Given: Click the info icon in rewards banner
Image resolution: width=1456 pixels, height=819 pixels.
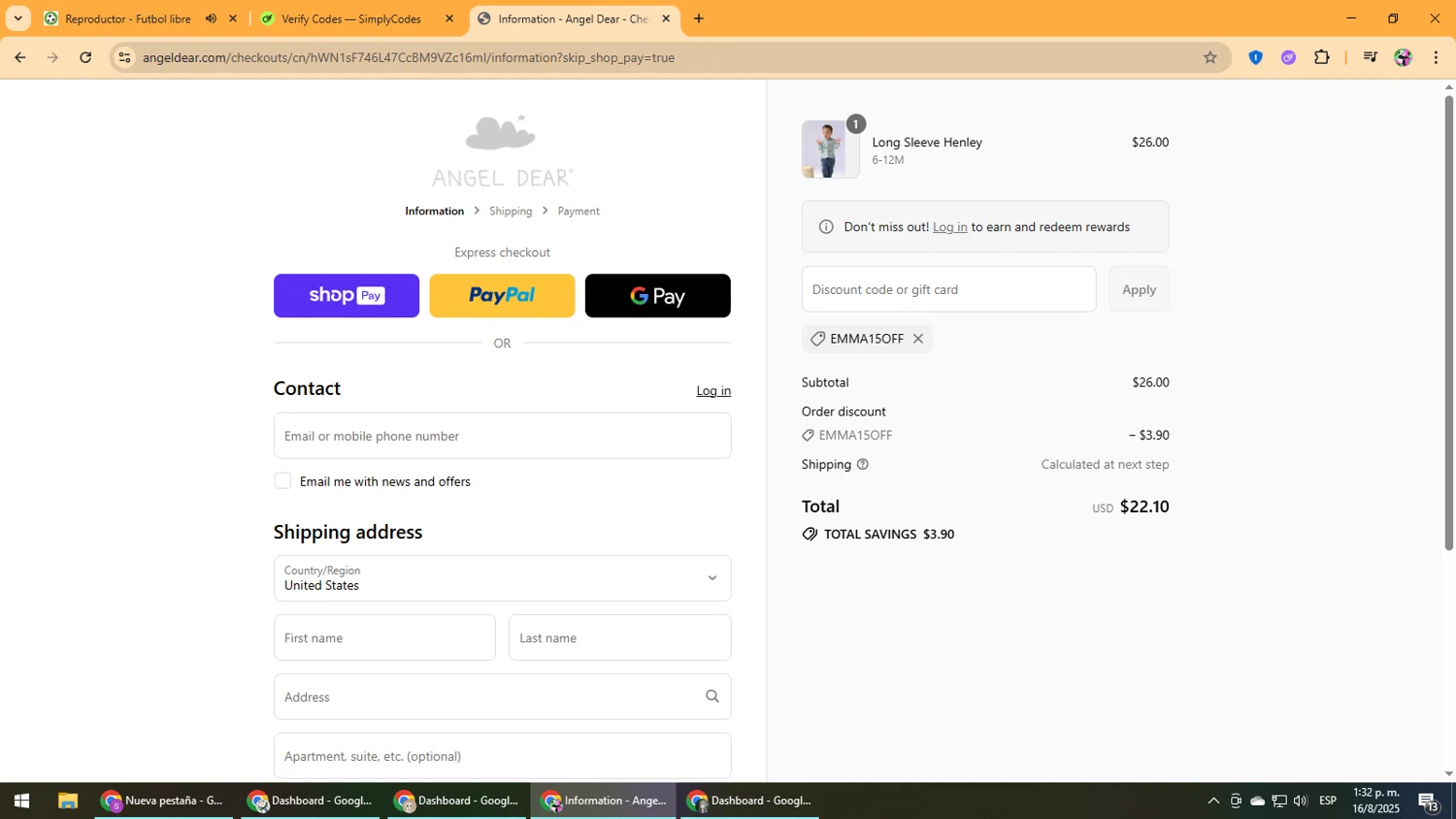Looking at the screenshot, I should pos(826,227).
